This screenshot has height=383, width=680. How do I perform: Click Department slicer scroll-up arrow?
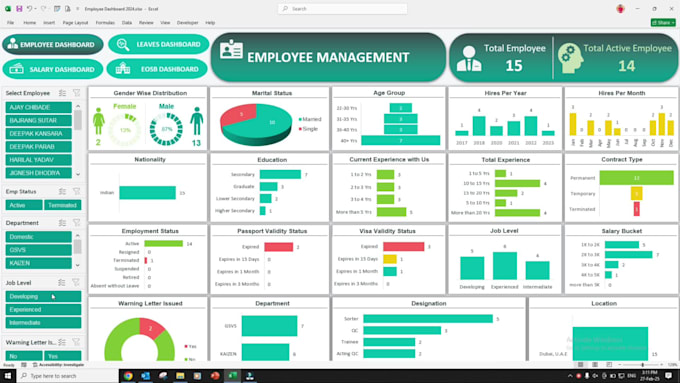click(78, 236)
